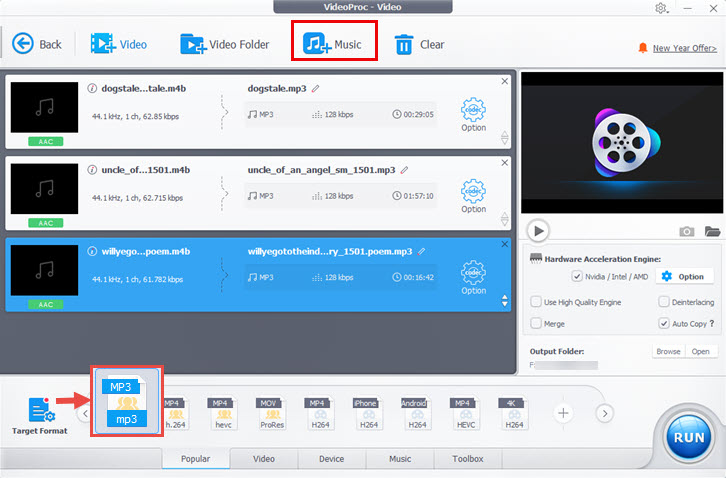Reorder willyego poem item with up/down arrows
This screenshot has width=726, height=478.
click(505, 301)
